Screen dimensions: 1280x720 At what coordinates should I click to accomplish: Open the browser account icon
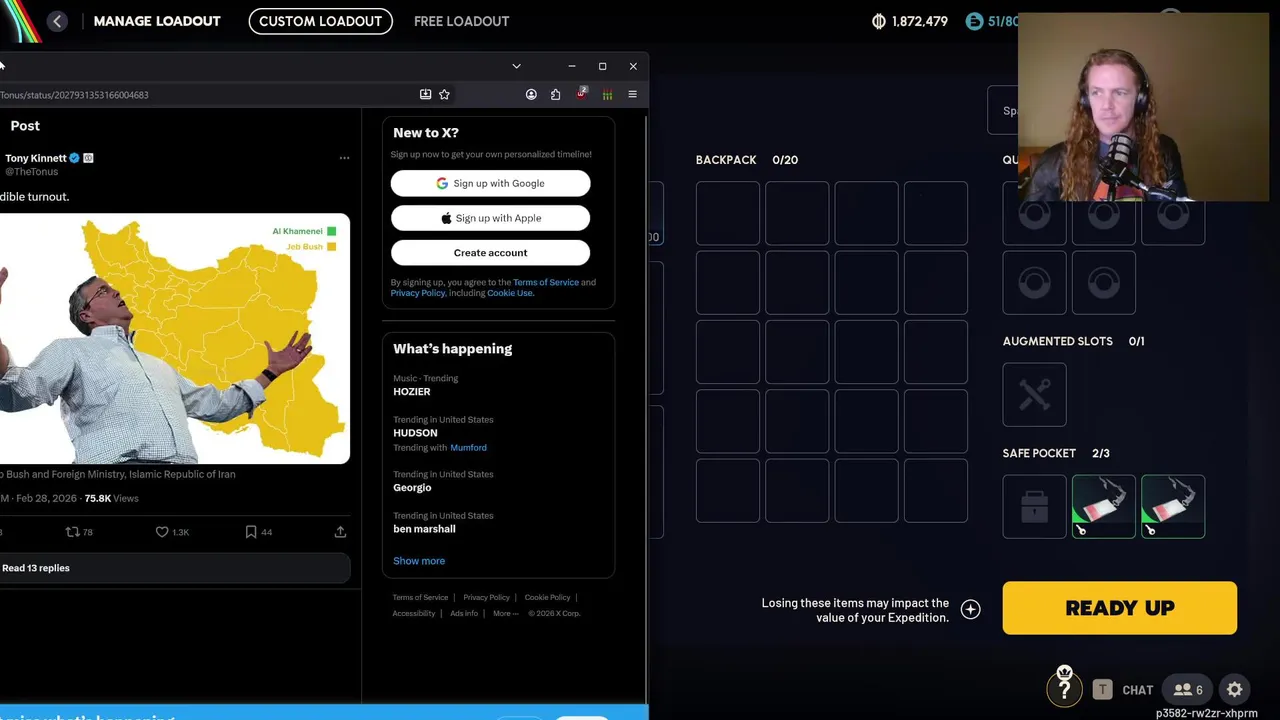point(531,94)
